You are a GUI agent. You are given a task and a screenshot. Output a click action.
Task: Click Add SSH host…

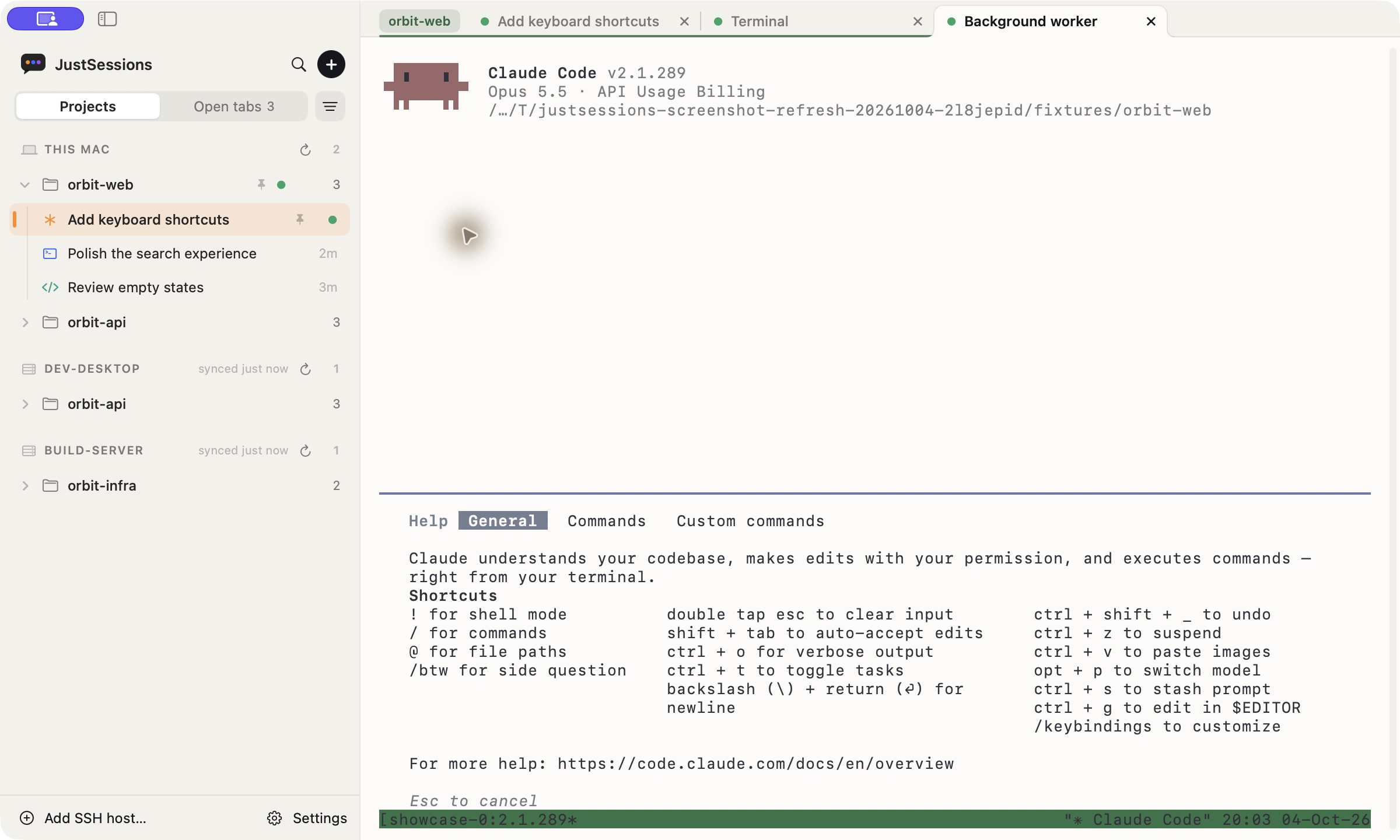[x=83, y=818]
